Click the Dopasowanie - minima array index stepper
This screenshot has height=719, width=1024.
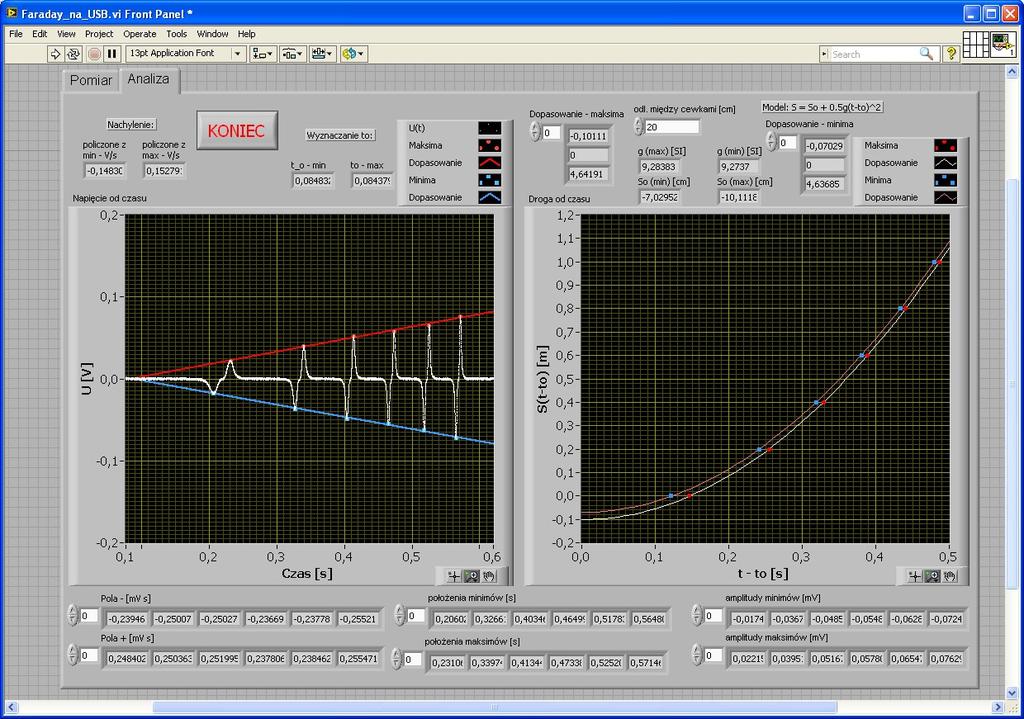pyautogui.click(x=771, y=142)
